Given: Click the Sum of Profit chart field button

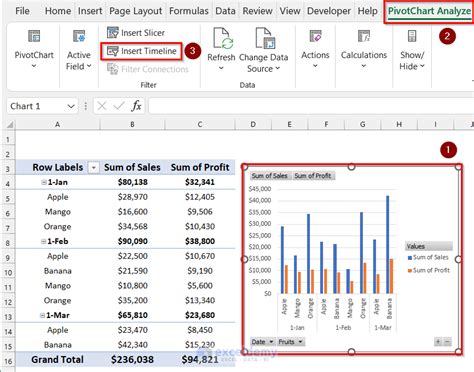Looking at the screenshot, I should 313,176.
